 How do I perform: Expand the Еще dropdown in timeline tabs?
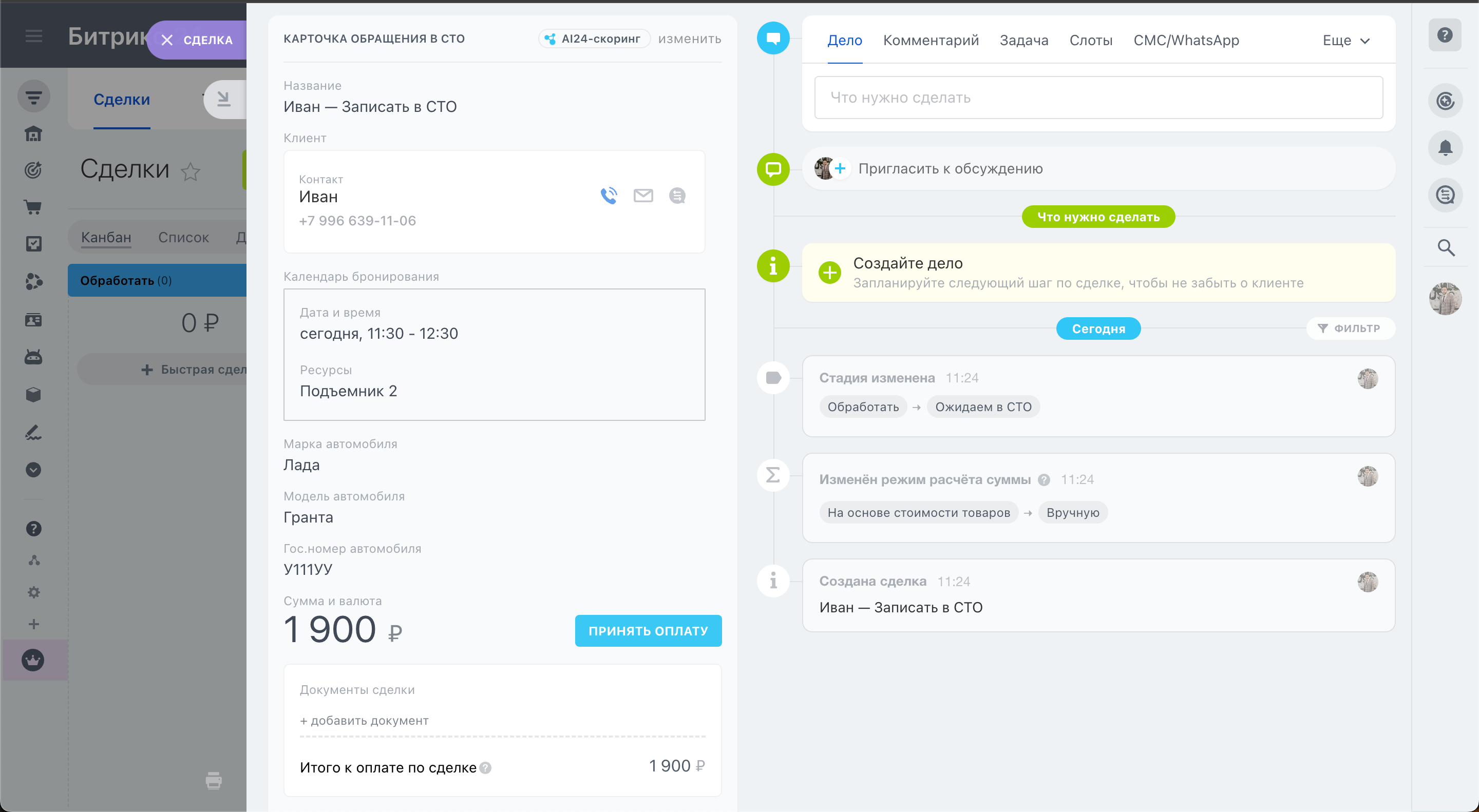click(1347, 41)
